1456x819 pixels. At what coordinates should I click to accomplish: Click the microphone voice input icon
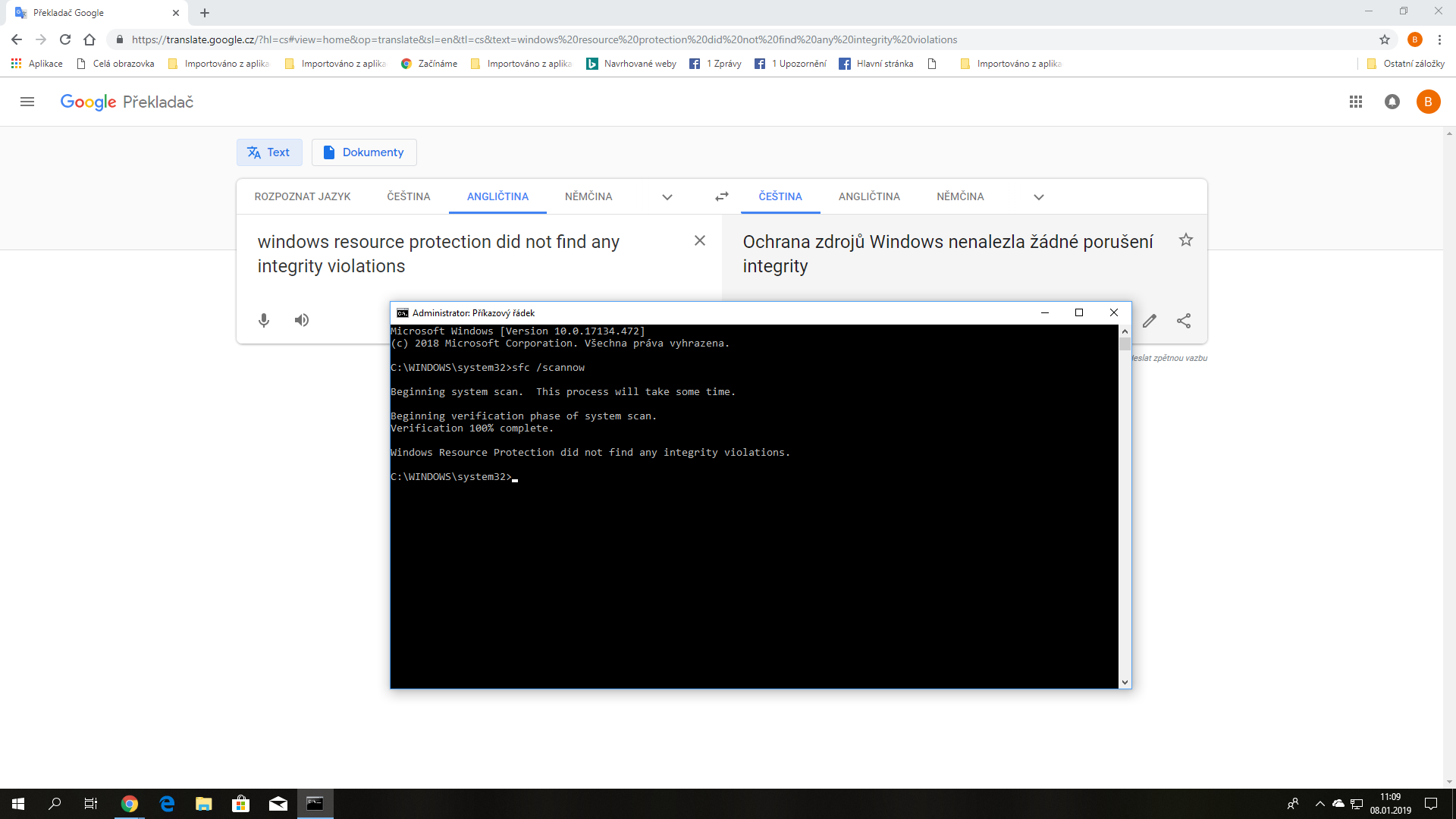tap(264, 320)
